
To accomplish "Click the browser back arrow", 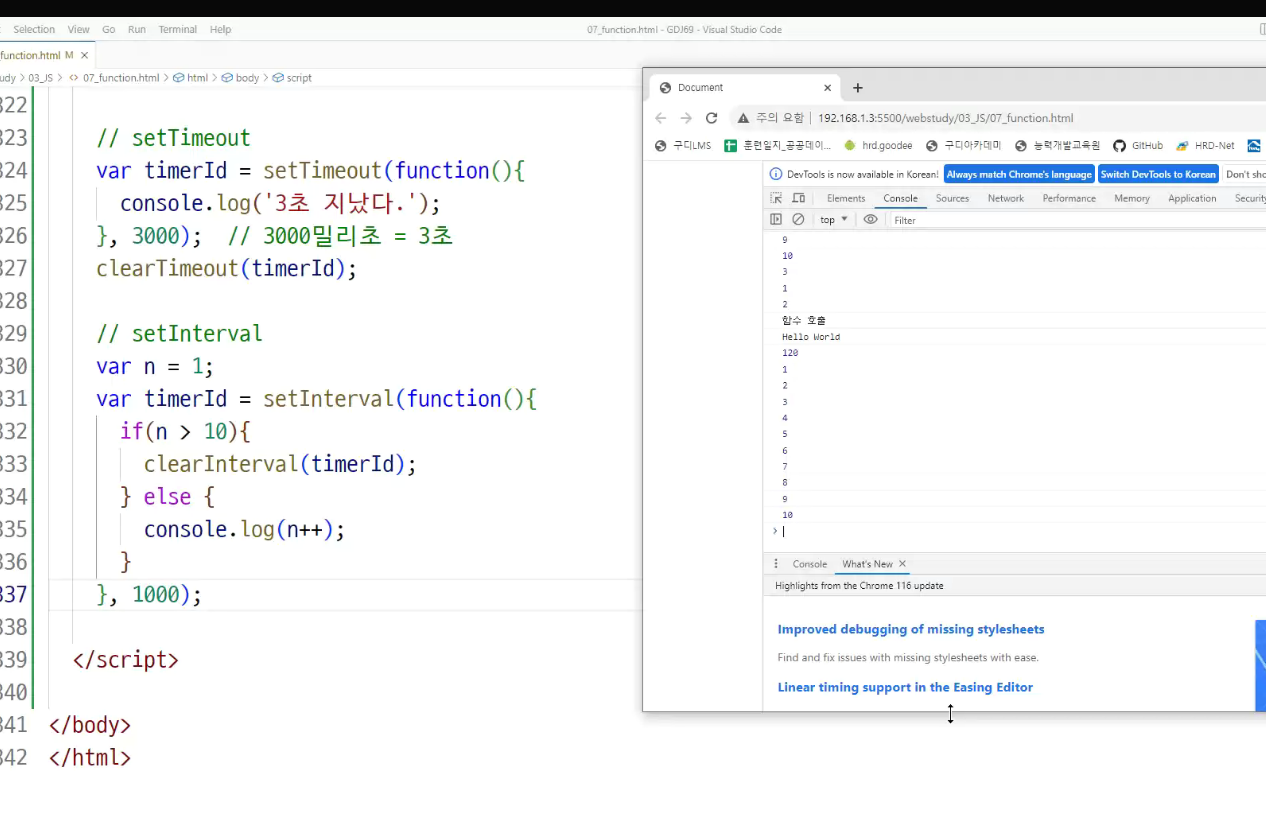I will click(x=660, y=118).
